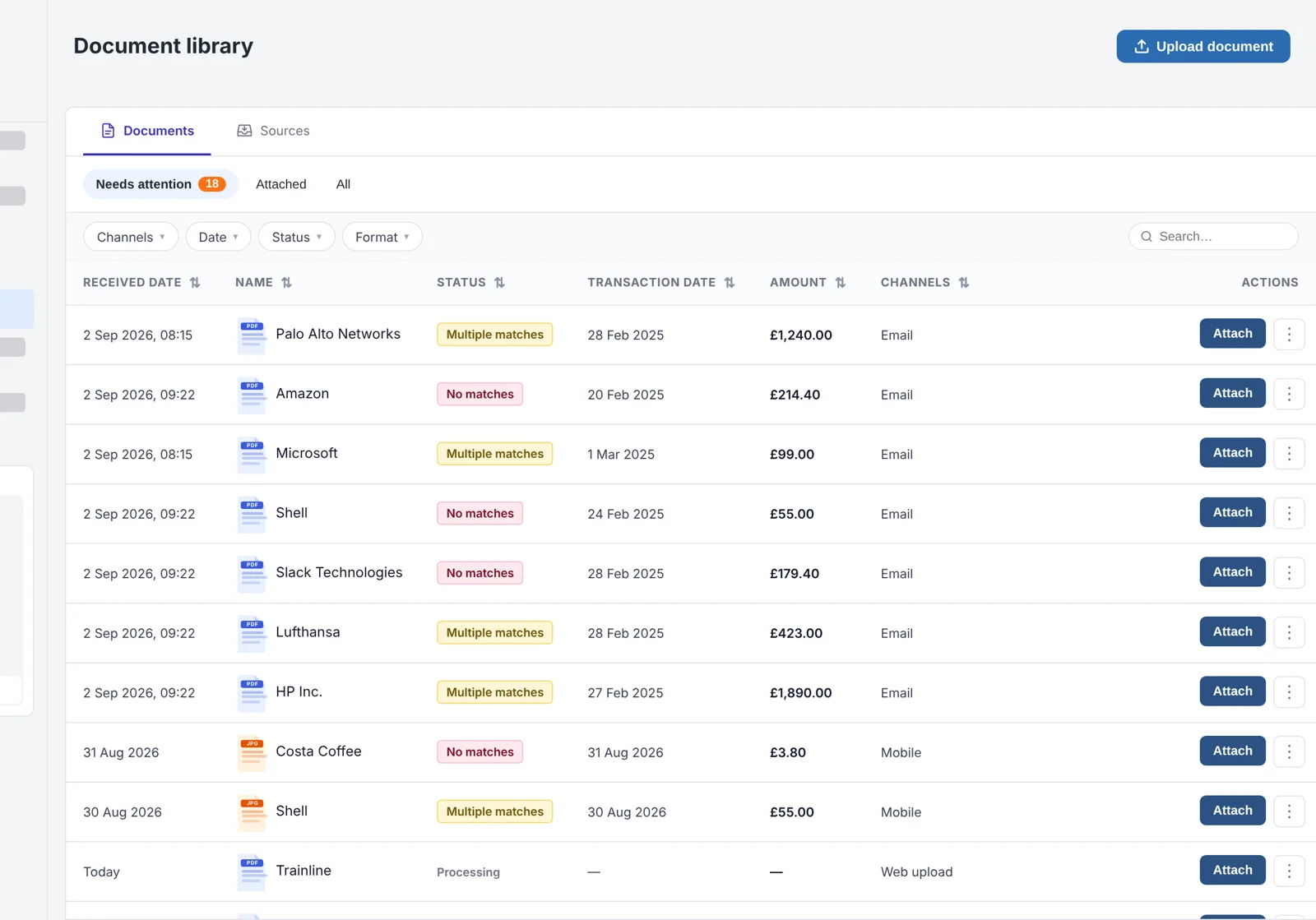Switch to the Documents tab
Viewport: 1316px width, 920px height.
point(147,131)
